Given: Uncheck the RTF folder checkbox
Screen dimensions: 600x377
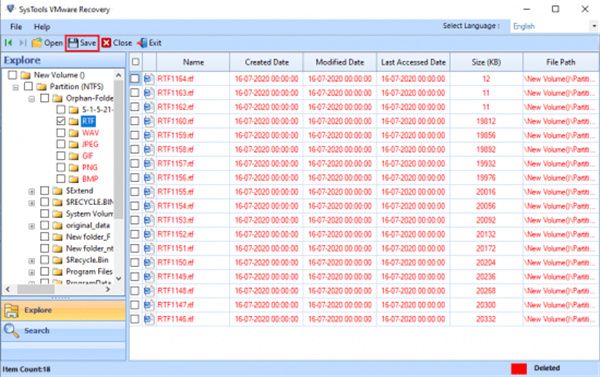Looking at the screenshot, I should coord(61,121).
